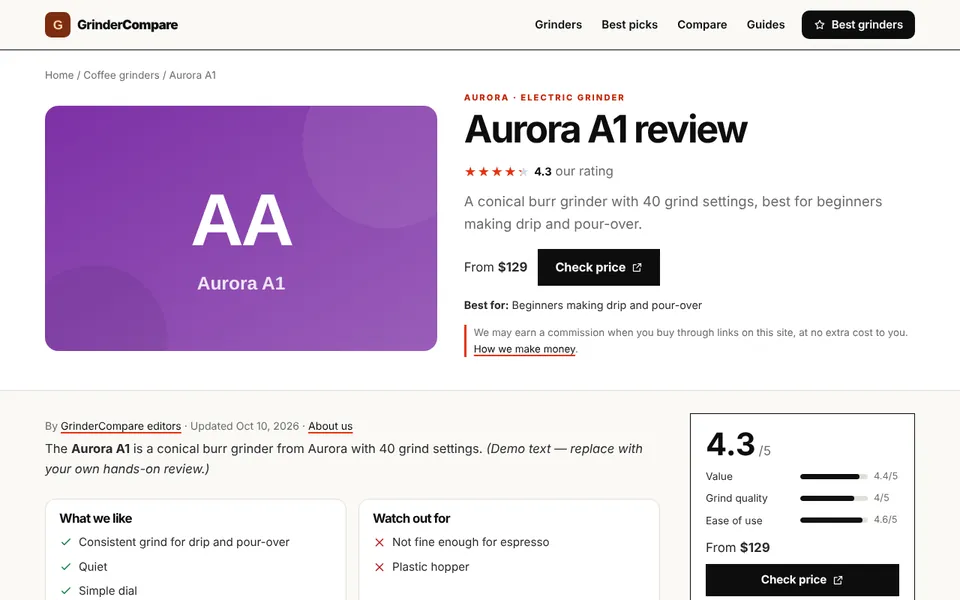The width and height of the screenshot is (960, 600).
Task: Click the 4.4/5 Value score
Action: [885, 476]
